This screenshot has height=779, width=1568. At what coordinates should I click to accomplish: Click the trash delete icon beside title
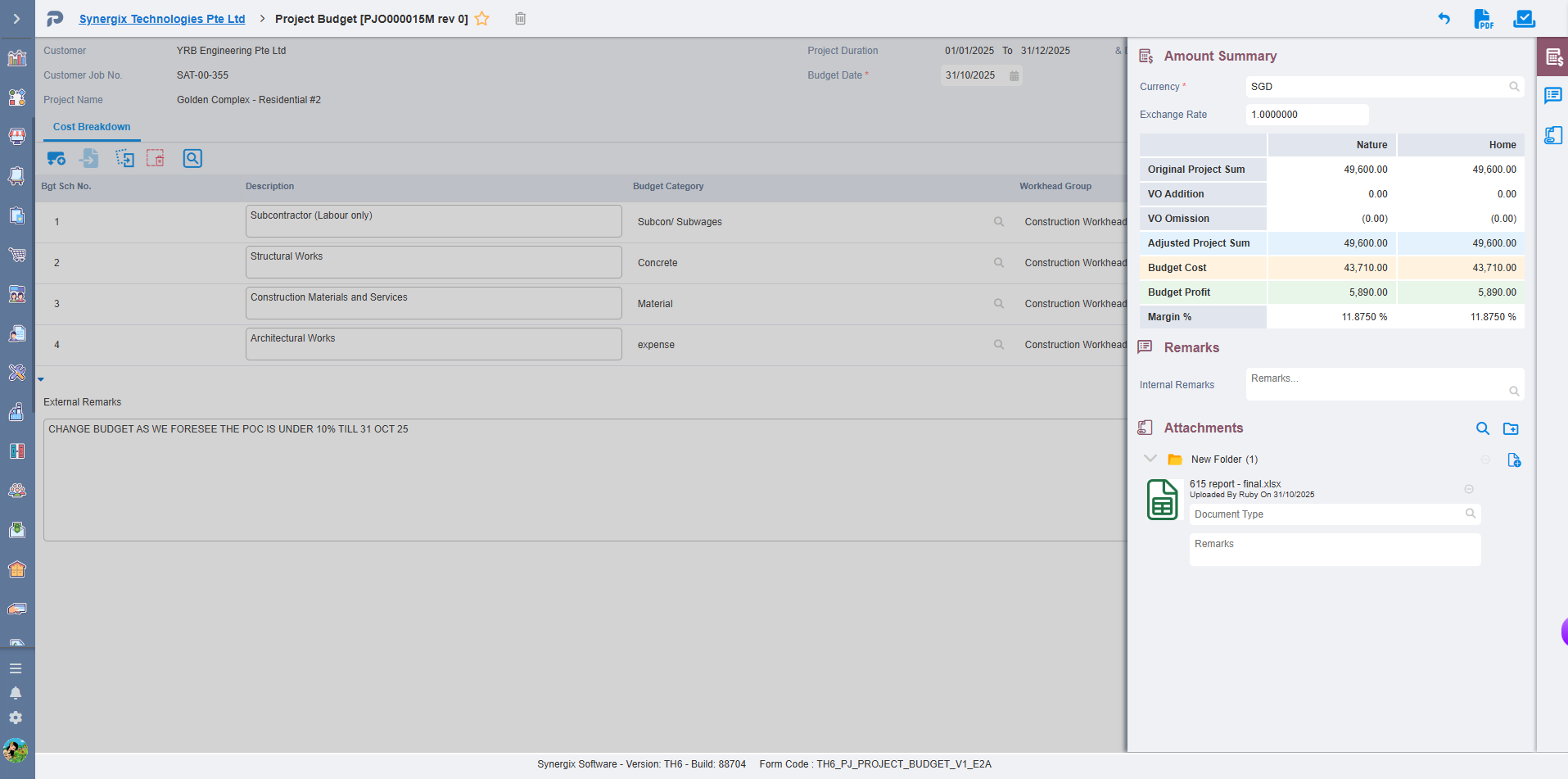[520, 19]
